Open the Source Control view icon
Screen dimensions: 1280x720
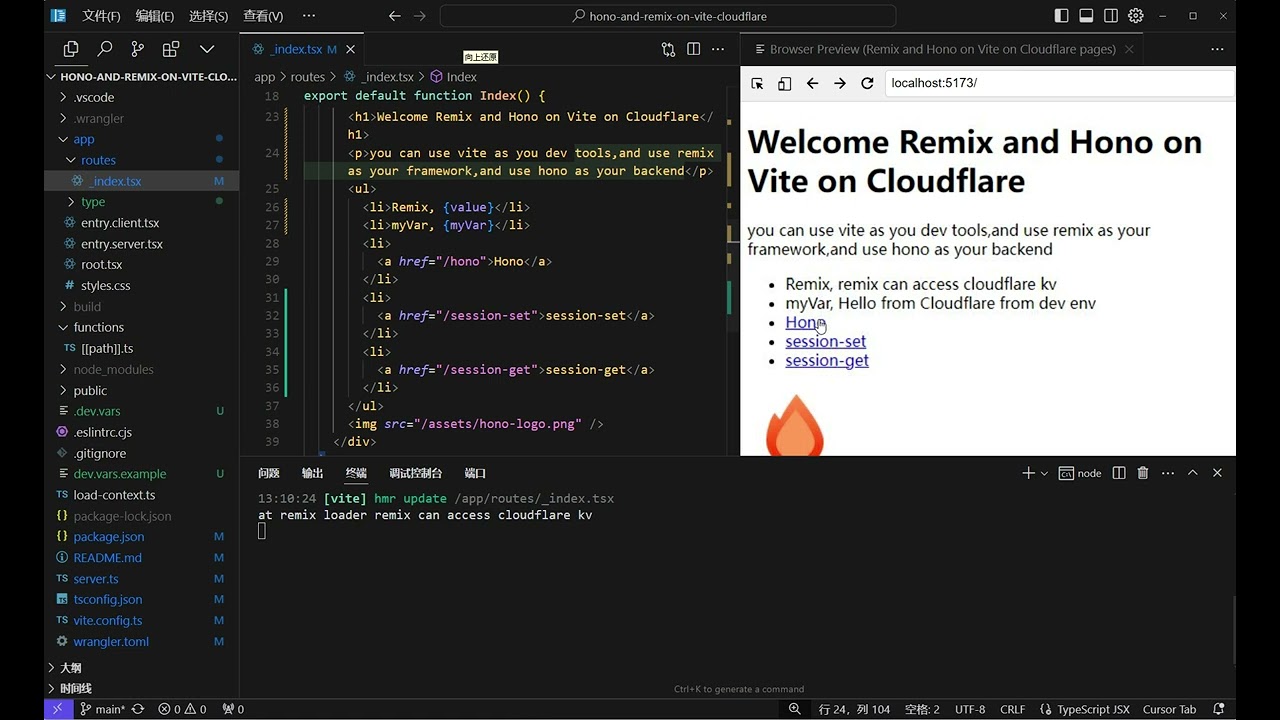tap(137, 49)
